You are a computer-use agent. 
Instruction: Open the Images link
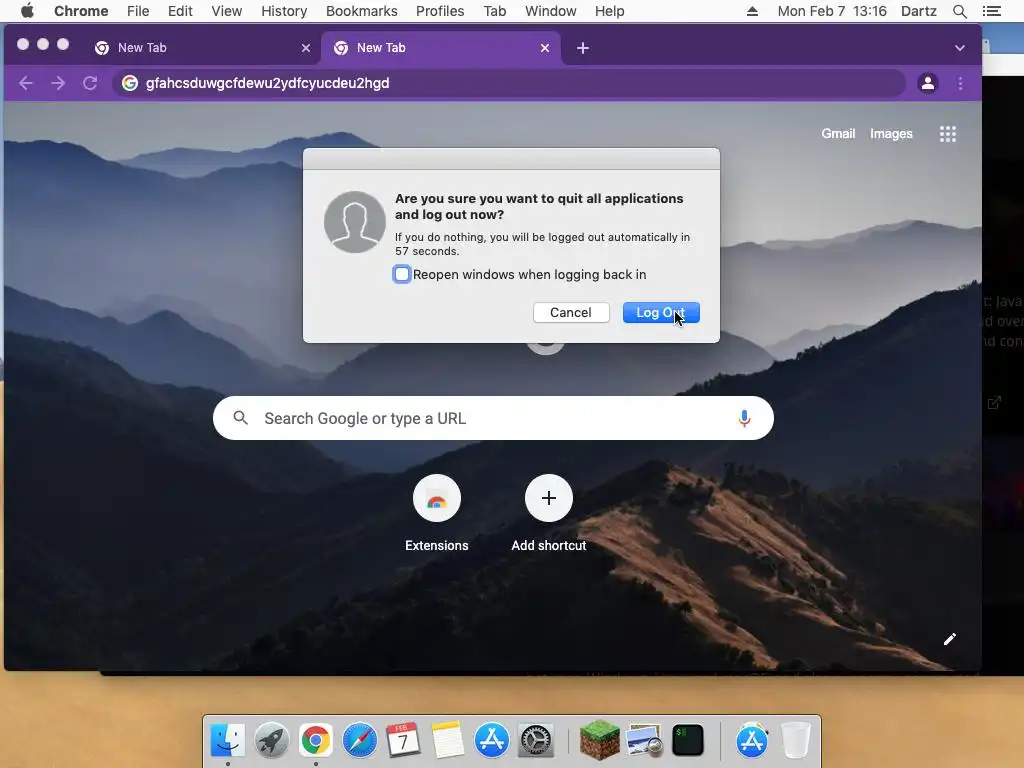coord(891,133)
